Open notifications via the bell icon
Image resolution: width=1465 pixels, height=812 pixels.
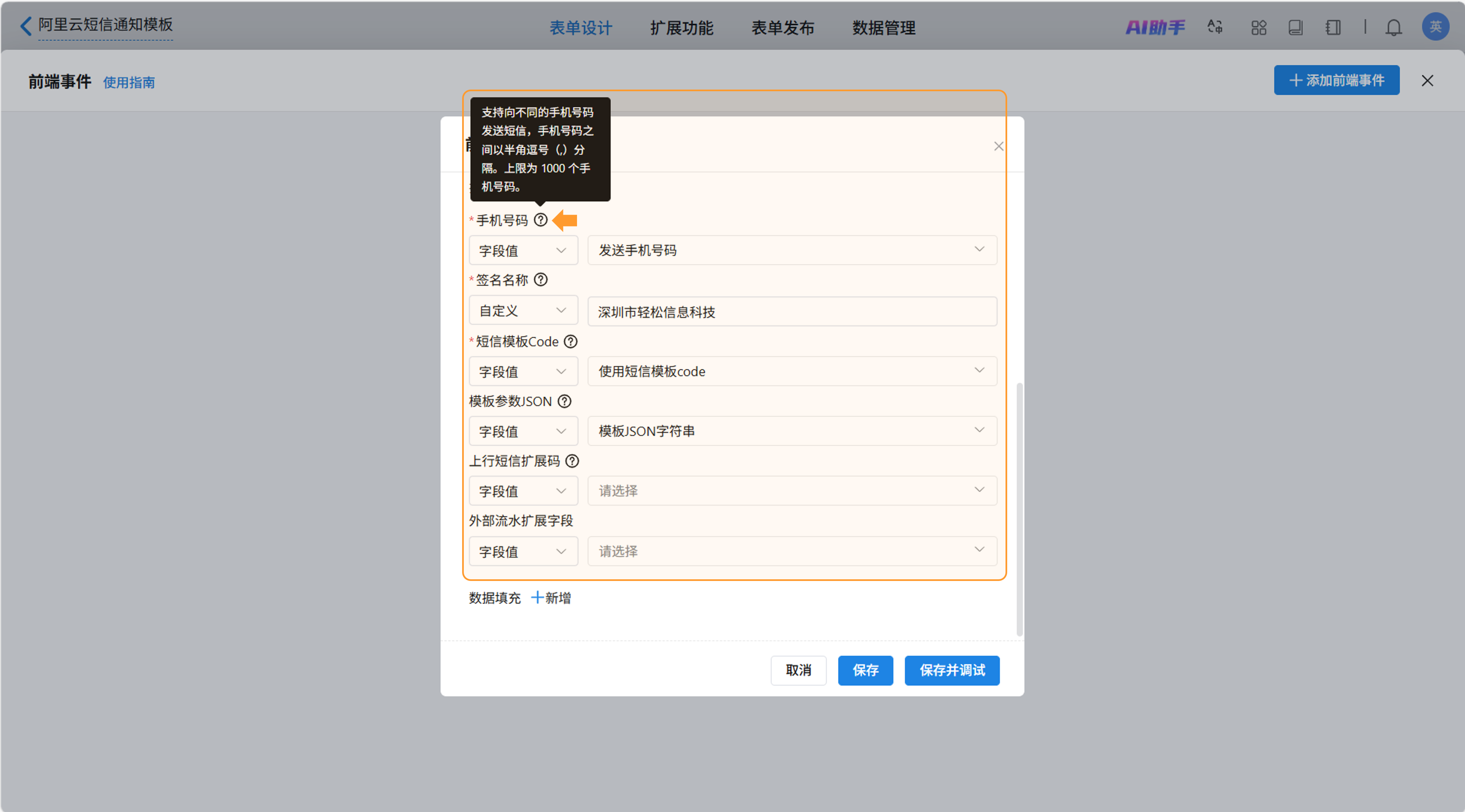tap(1394, 27)
